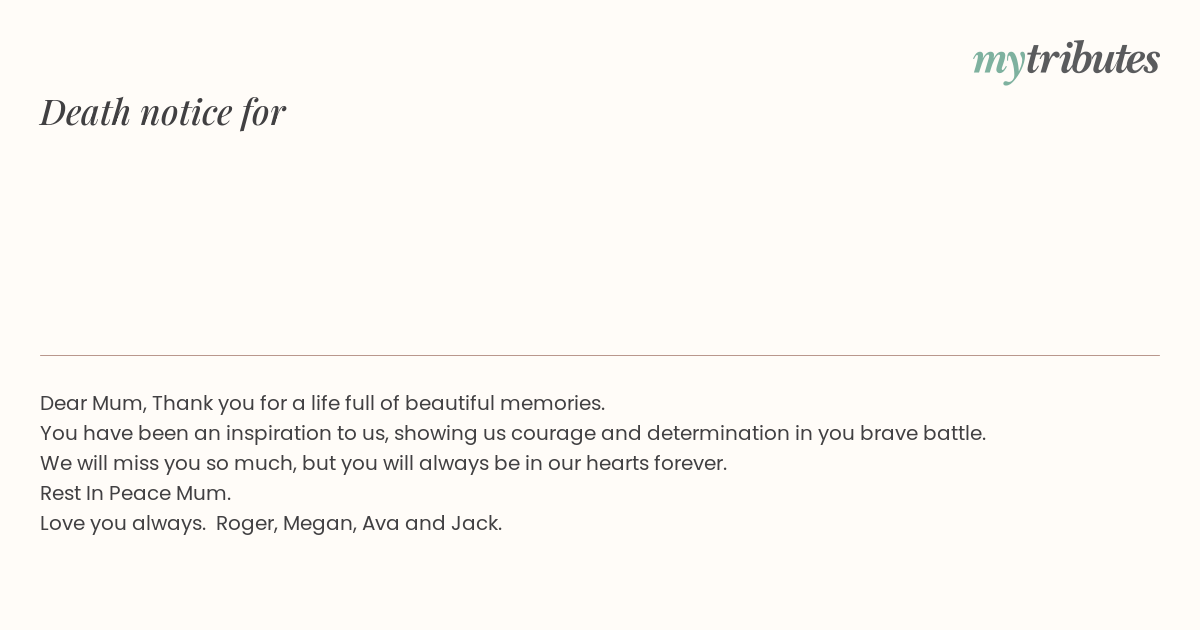Select the green 'my' in the logo
Screen dimensions: 1200x630
(998, 63)
